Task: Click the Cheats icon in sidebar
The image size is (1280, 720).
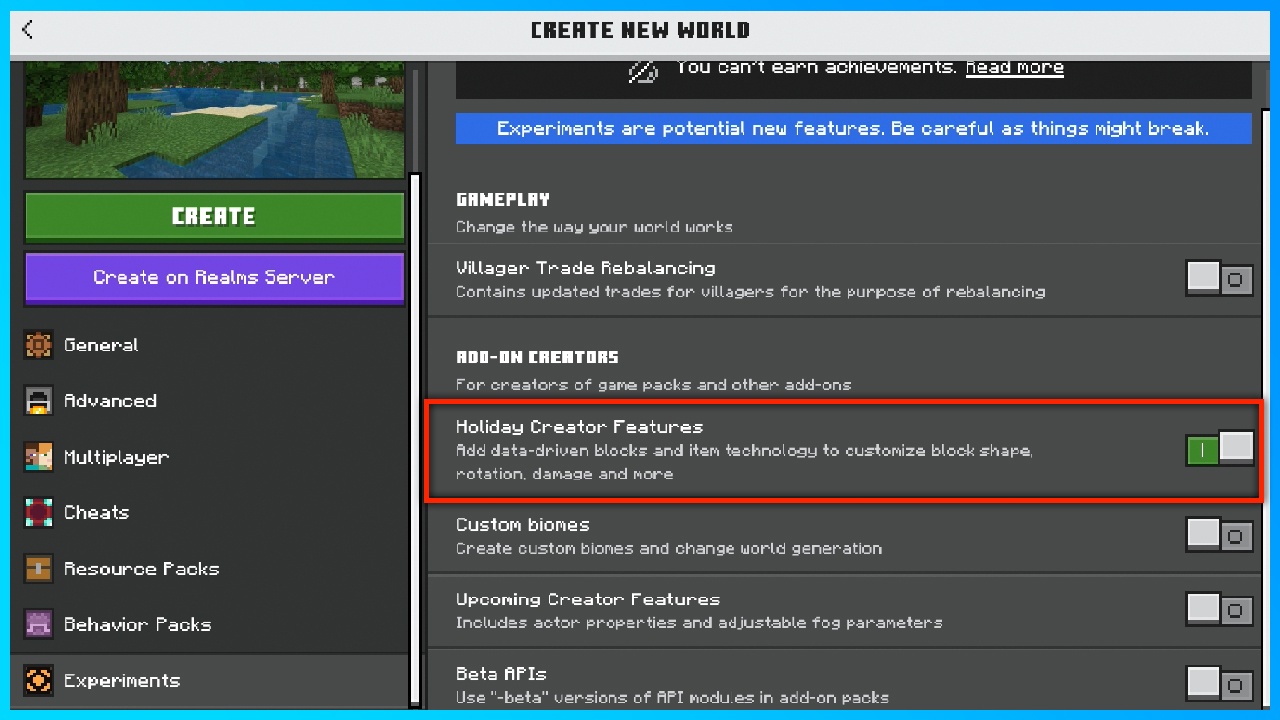Action: (x=38, y=513)
